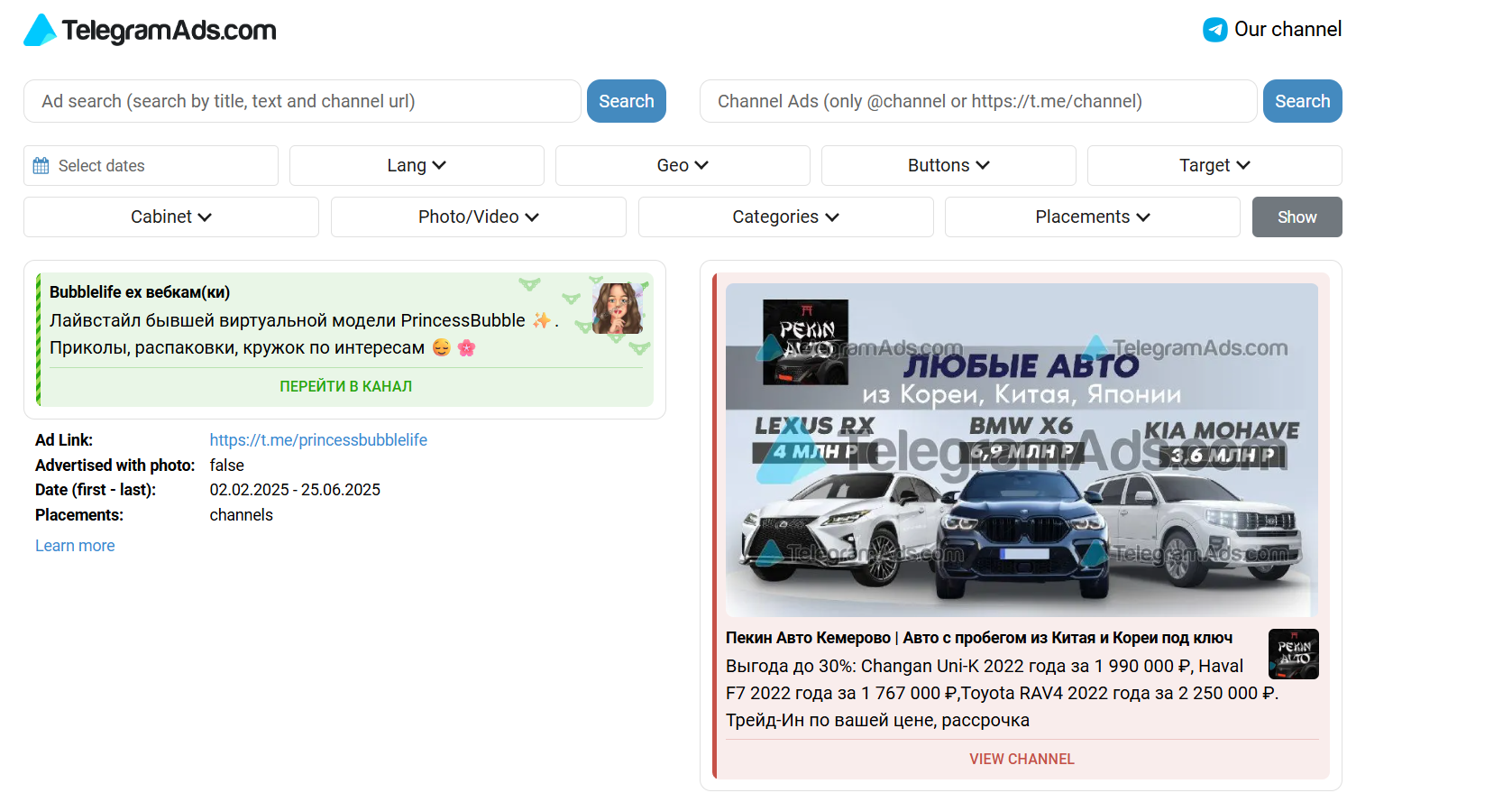
Task: Click date range 02.02.2025 - 25.06.2025
Action: 295,490
